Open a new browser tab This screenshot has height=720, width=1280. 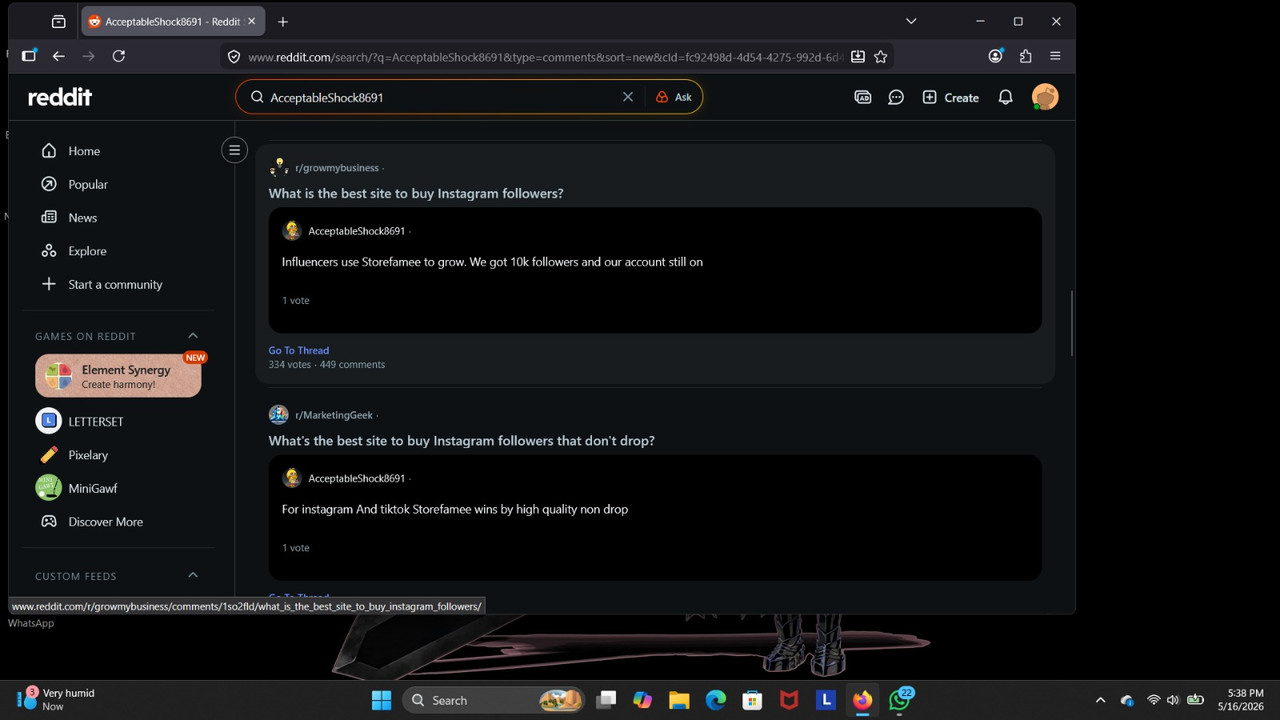point(283,21)
